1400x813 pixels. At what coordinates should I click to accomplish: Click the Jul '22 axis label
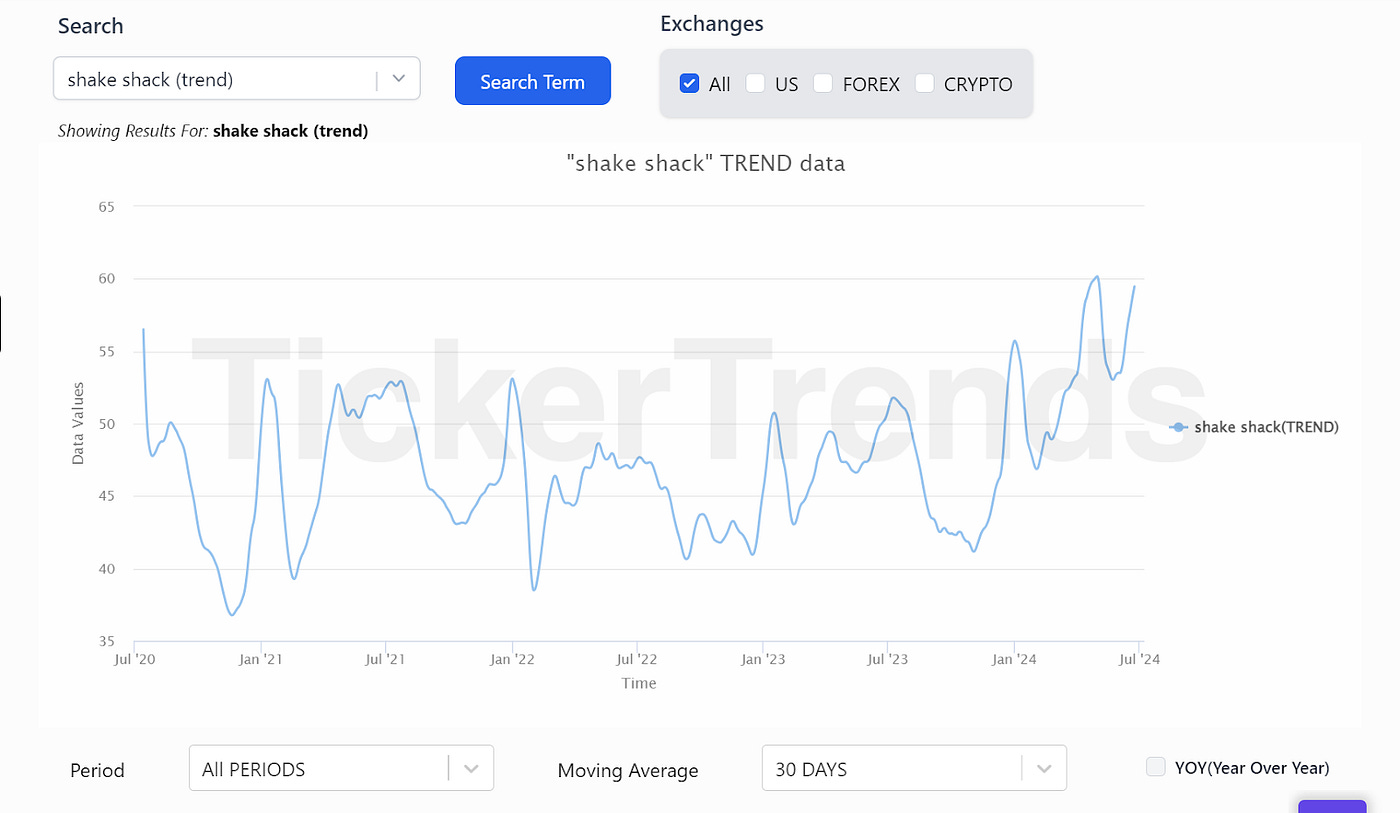click(637, 659)
